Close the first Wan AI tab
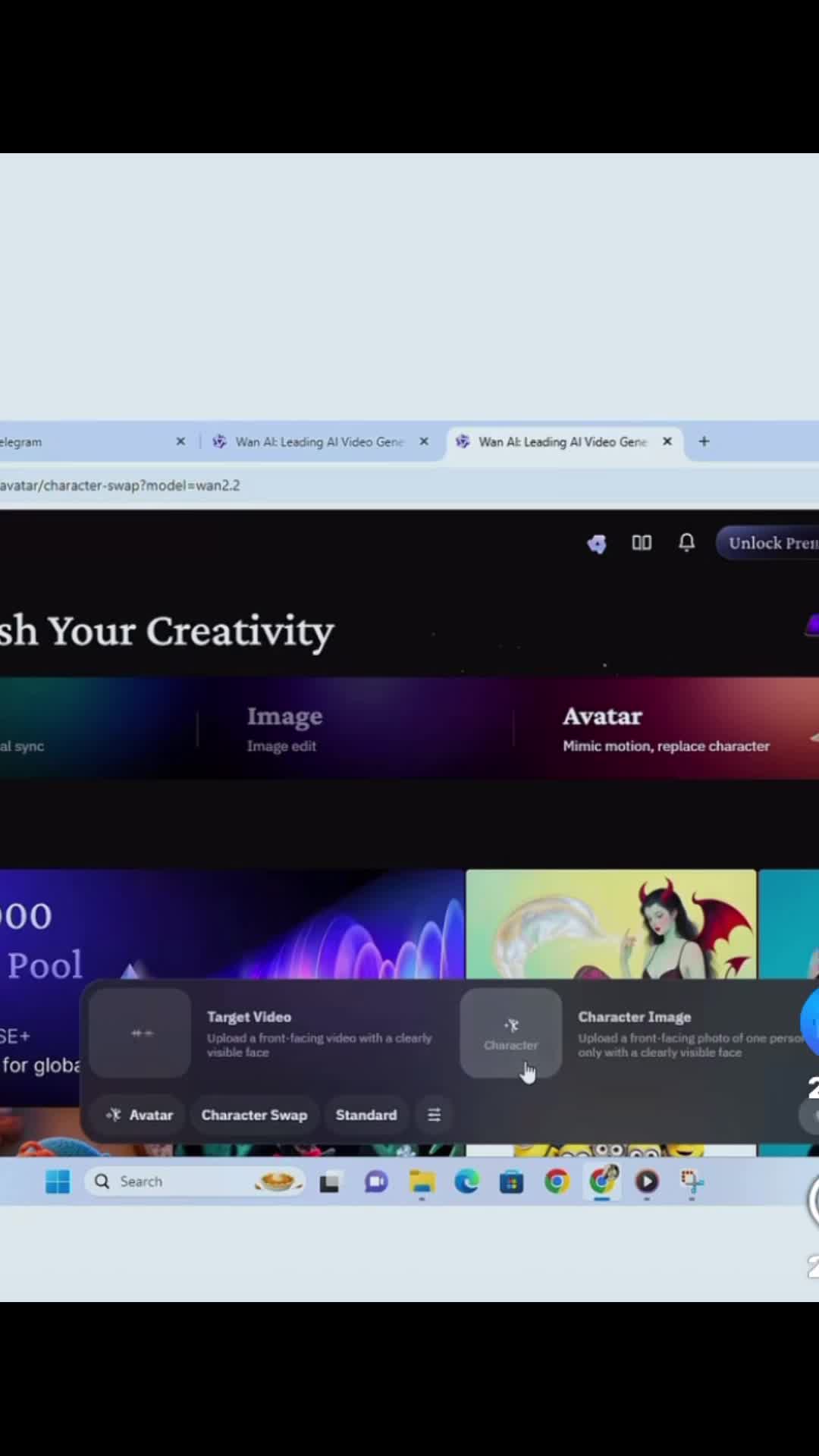 point(424,441)
